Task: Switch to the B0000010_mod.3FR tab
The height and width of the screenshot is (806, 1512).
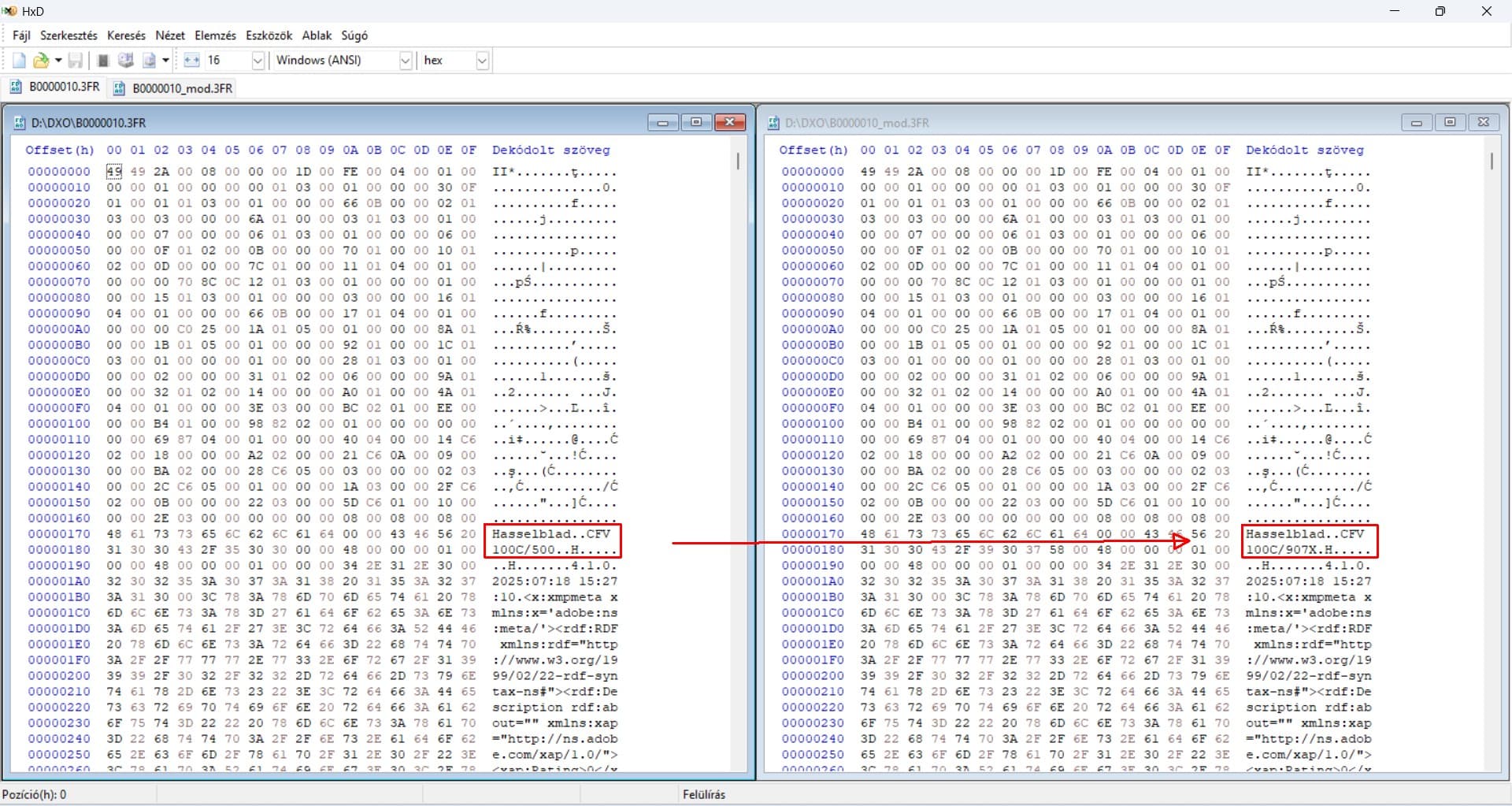Action: click(174, 88)
